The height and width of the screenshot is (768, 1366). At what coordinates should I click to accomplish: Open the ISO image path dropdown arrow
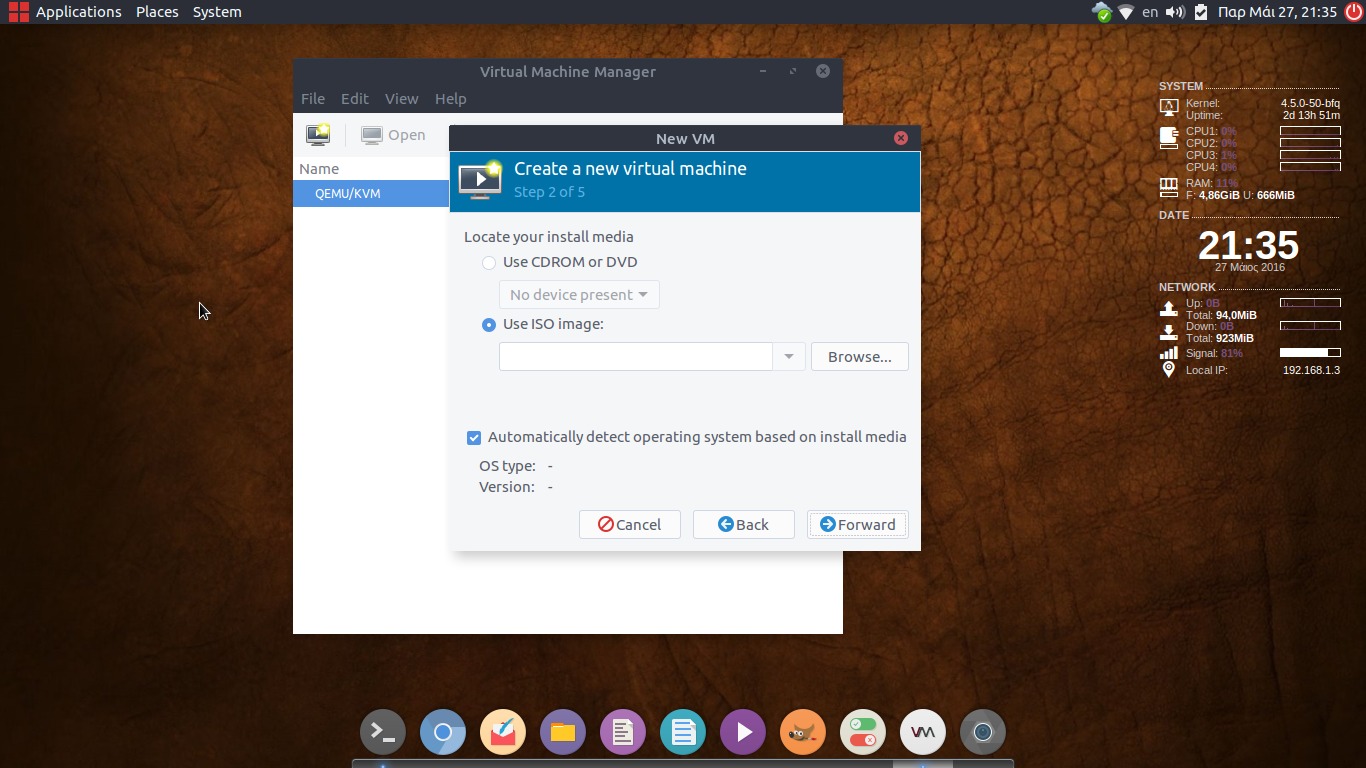(x=789, y=357)
